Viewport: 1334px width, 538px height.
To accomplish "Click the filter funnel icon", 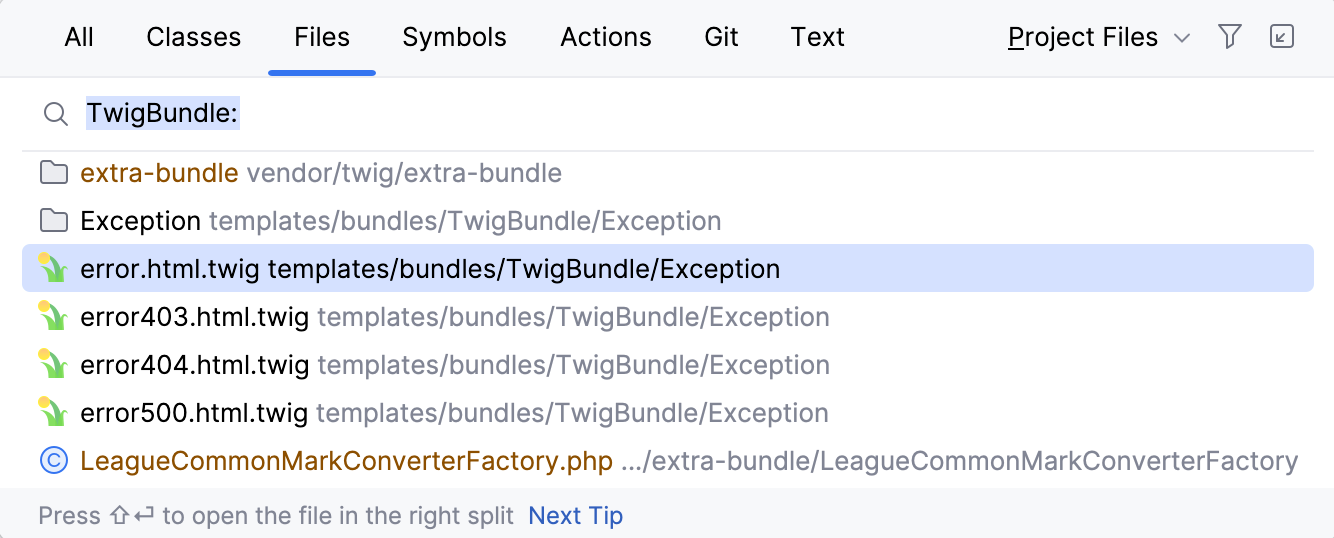I will pyautogui.click(x=1230, y=37).
